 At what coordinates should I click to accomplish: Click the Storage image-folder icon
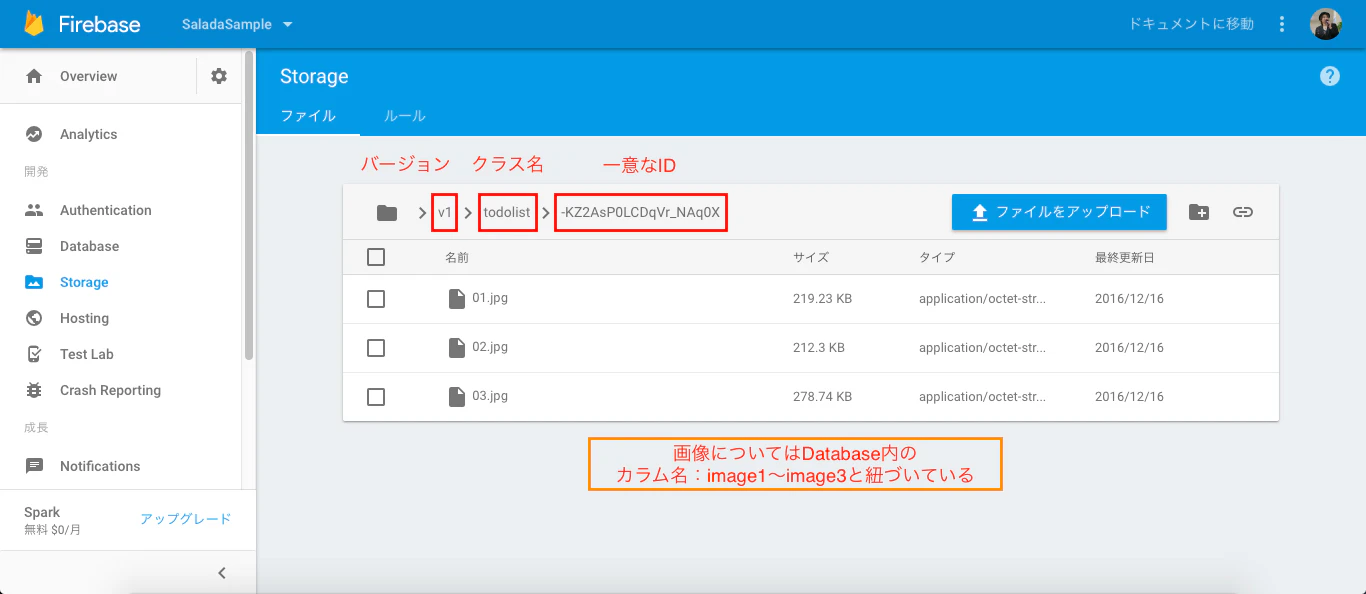pos(34,282)
